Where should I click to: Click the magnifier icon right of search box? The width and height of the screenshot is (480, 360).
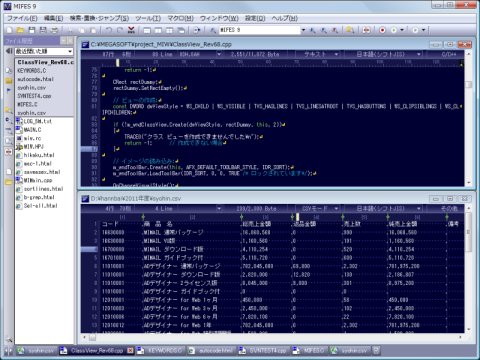pos(312,30)
